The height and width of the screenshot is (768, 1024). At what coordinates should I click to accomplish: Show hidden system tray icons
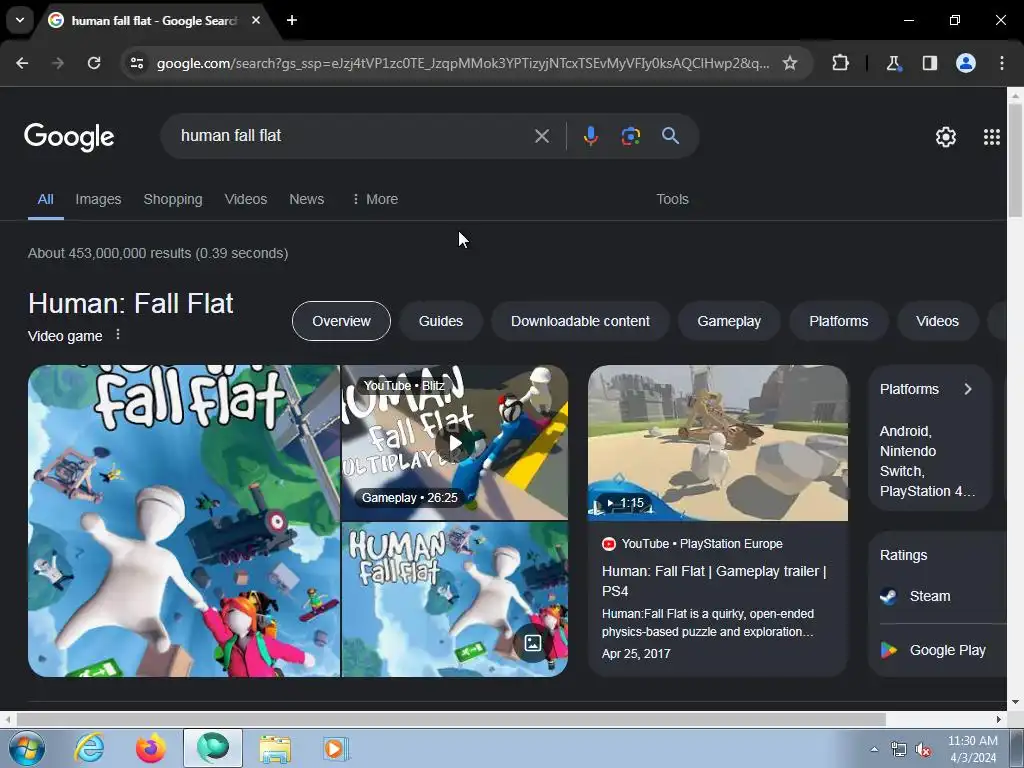[x=874, y=749]
